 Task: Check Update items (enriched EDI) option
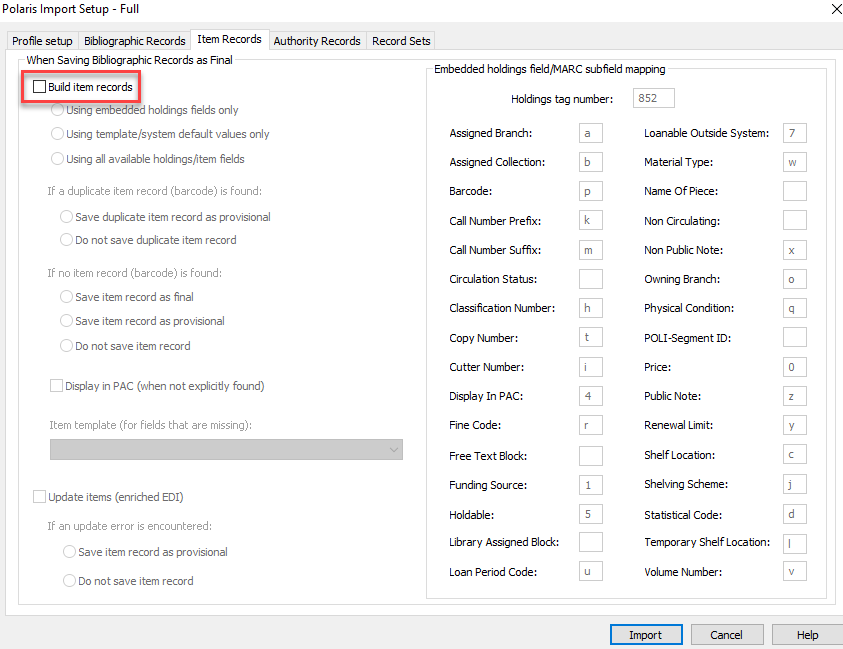point(40,497)
